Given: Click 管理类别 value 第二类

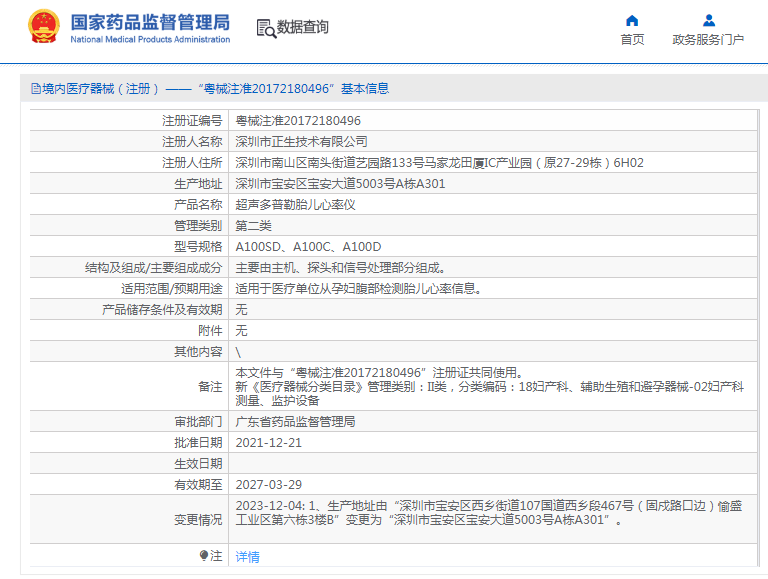Looking at the screenshot, I should (254, 226).
